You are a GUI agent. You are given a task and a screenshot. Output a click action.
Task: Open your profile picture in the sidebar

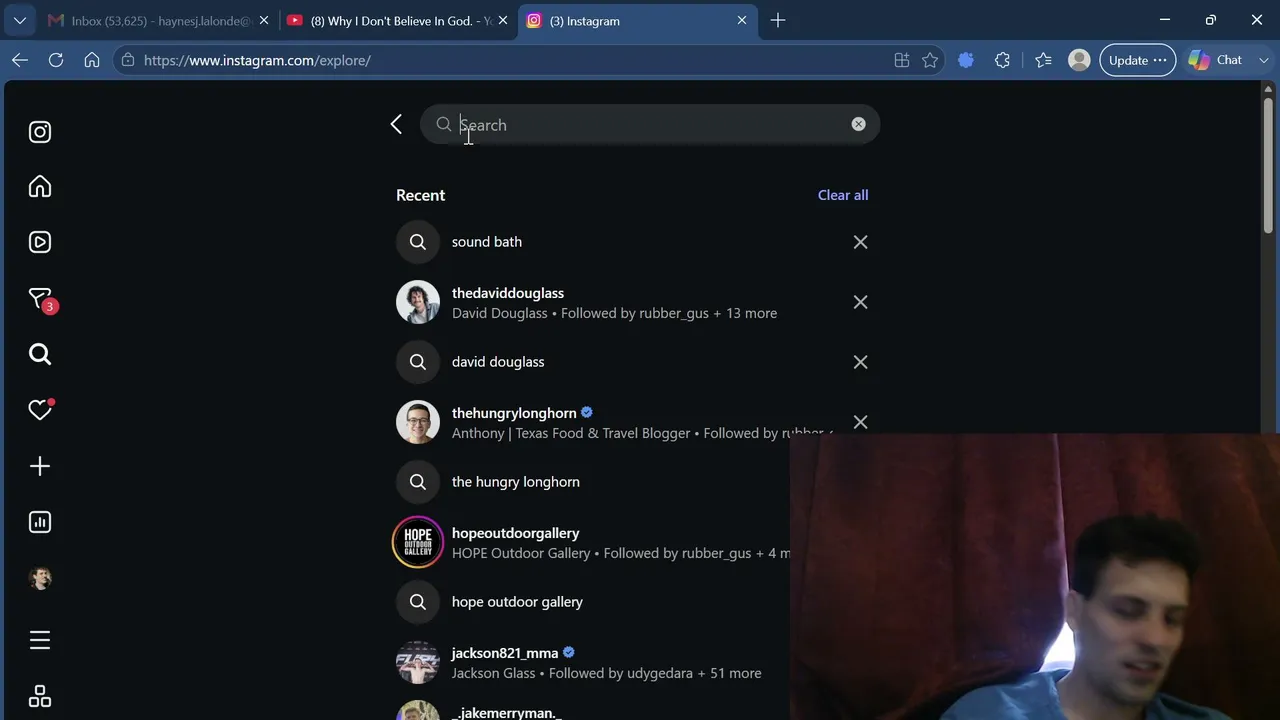tap(40, 578)
